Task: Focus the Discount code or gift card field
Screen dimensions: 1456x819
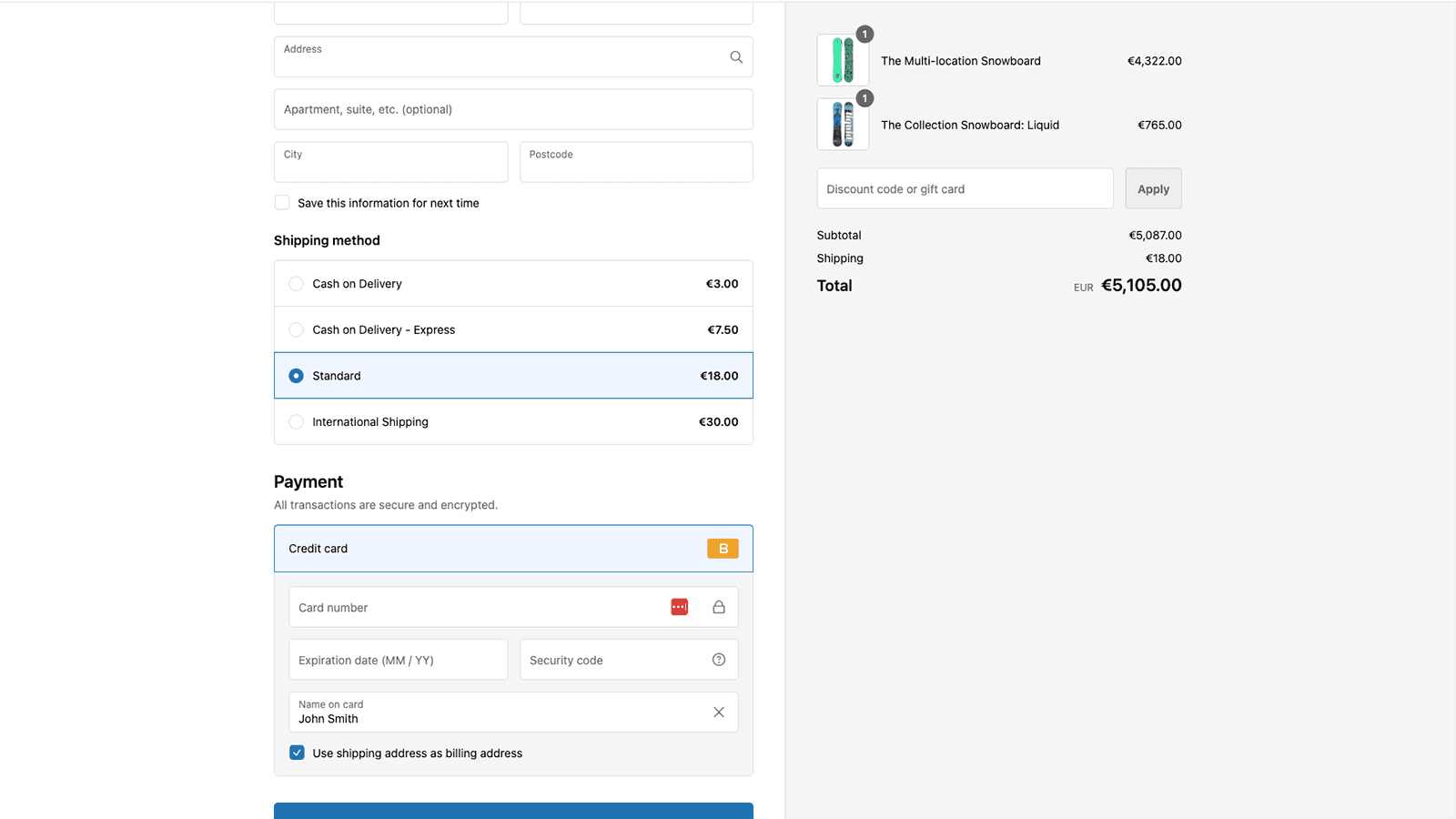Action: tap(965, 189)
